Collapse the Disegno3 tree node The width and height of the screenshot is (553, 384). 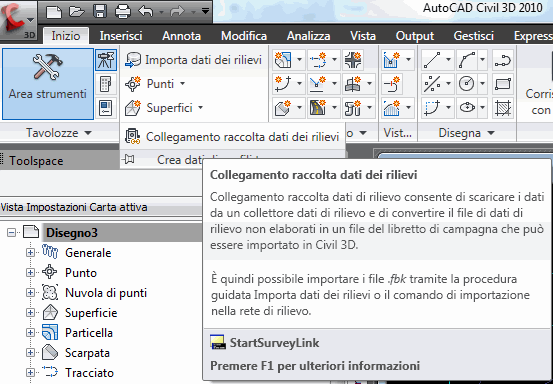[12, 233]
